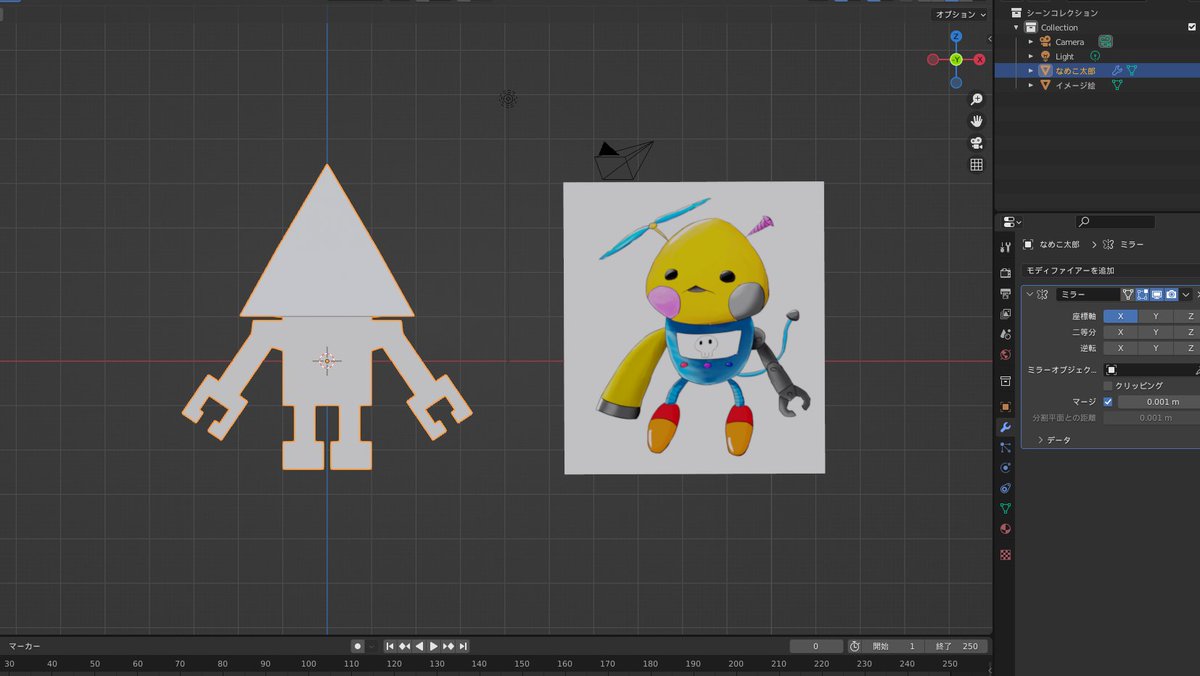Open モディファイアーを追加 dropdown
This screenshot has width=1200, height=676.
[1110, 271]
